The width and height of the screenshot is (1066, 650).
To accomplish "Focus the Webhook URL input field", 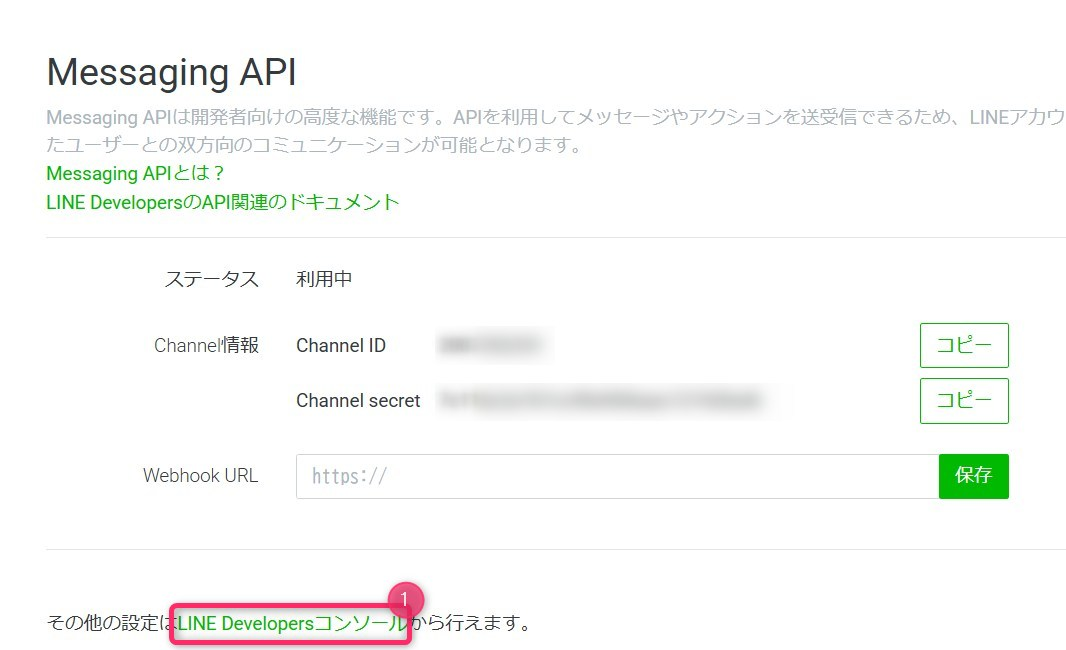I will coord(617,476).
